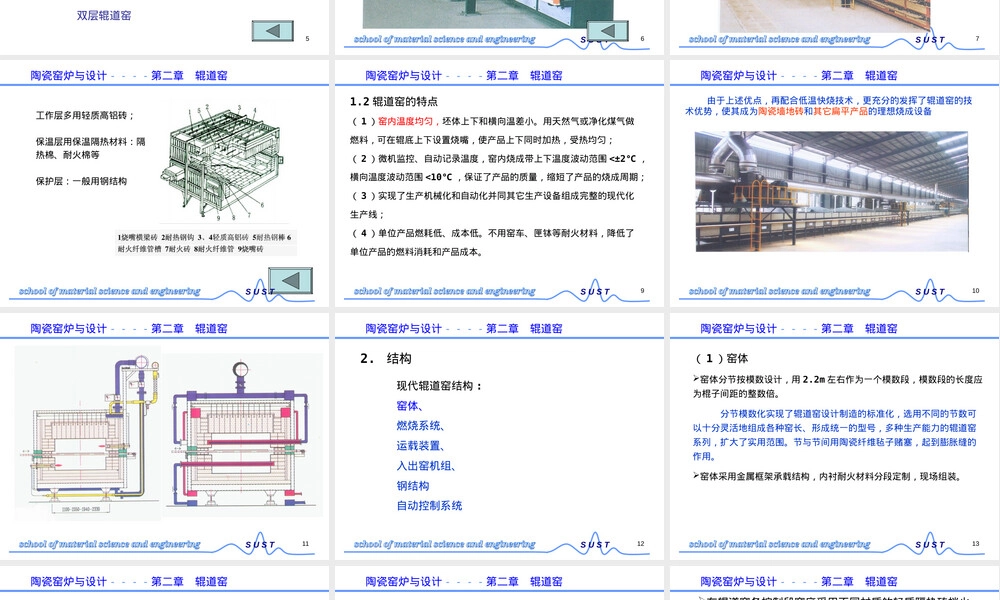Click the line '工作层多用轻质高铝砖；'
Viewport: 1000px width, 600px height.
pyautogui.click(x=85, y=115)
